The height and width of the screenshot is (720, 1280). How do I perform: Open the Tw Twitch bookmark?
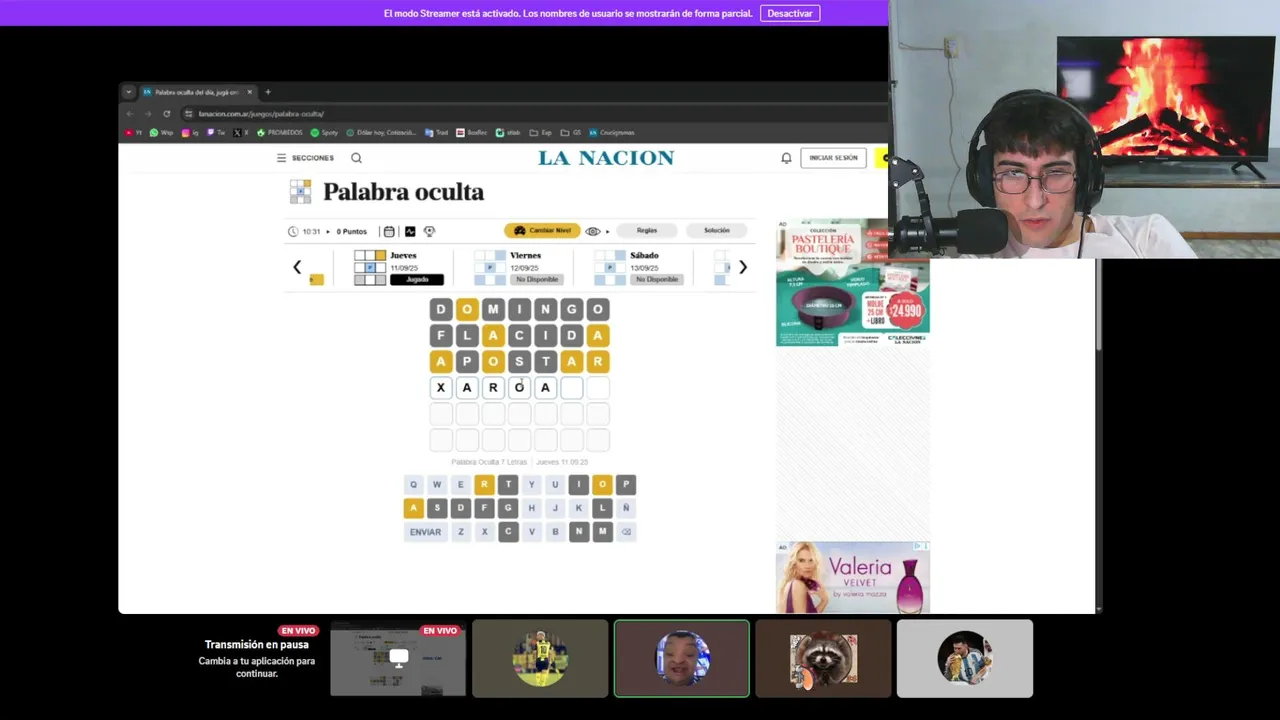[216, 132]
